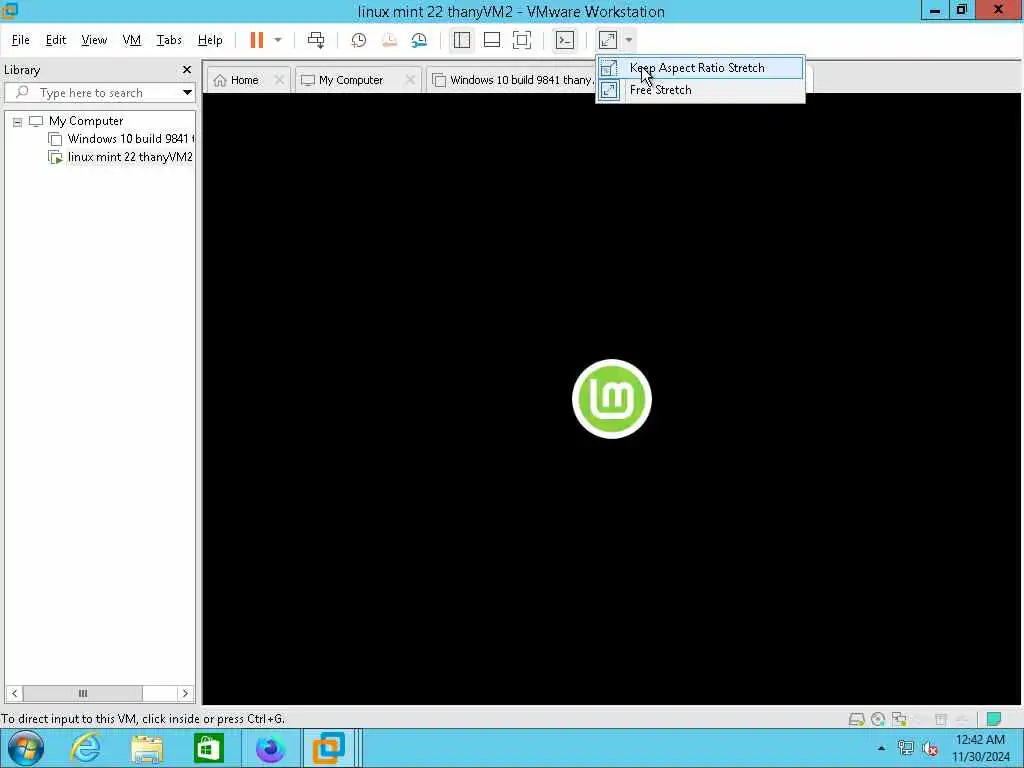Switch to Windows 10 build 9841 tab
Image resolution: width=1024 pixels, height=768 pixels.
pos(513,80)
